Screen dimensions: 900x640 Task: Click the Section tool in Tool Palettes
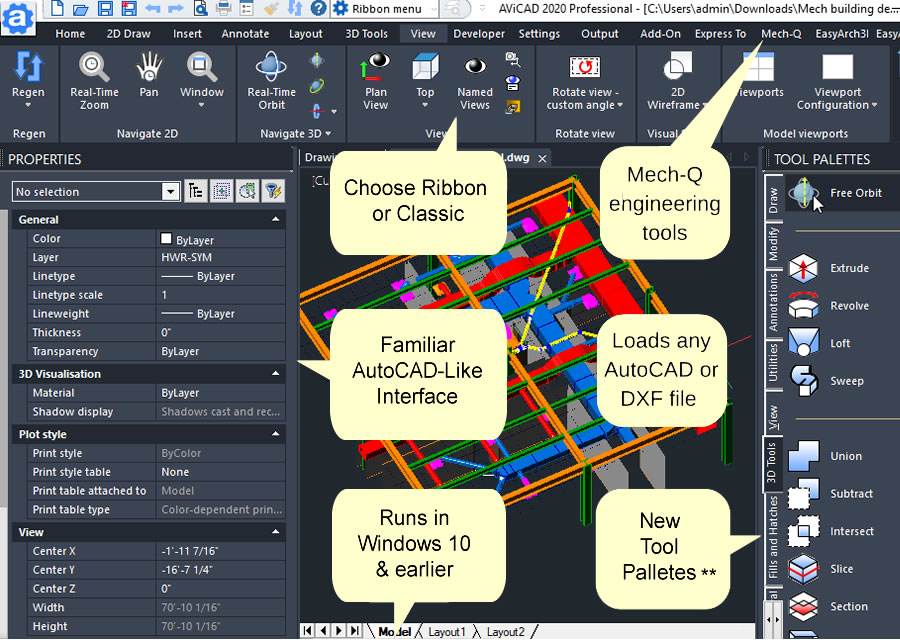pos(828,607)
